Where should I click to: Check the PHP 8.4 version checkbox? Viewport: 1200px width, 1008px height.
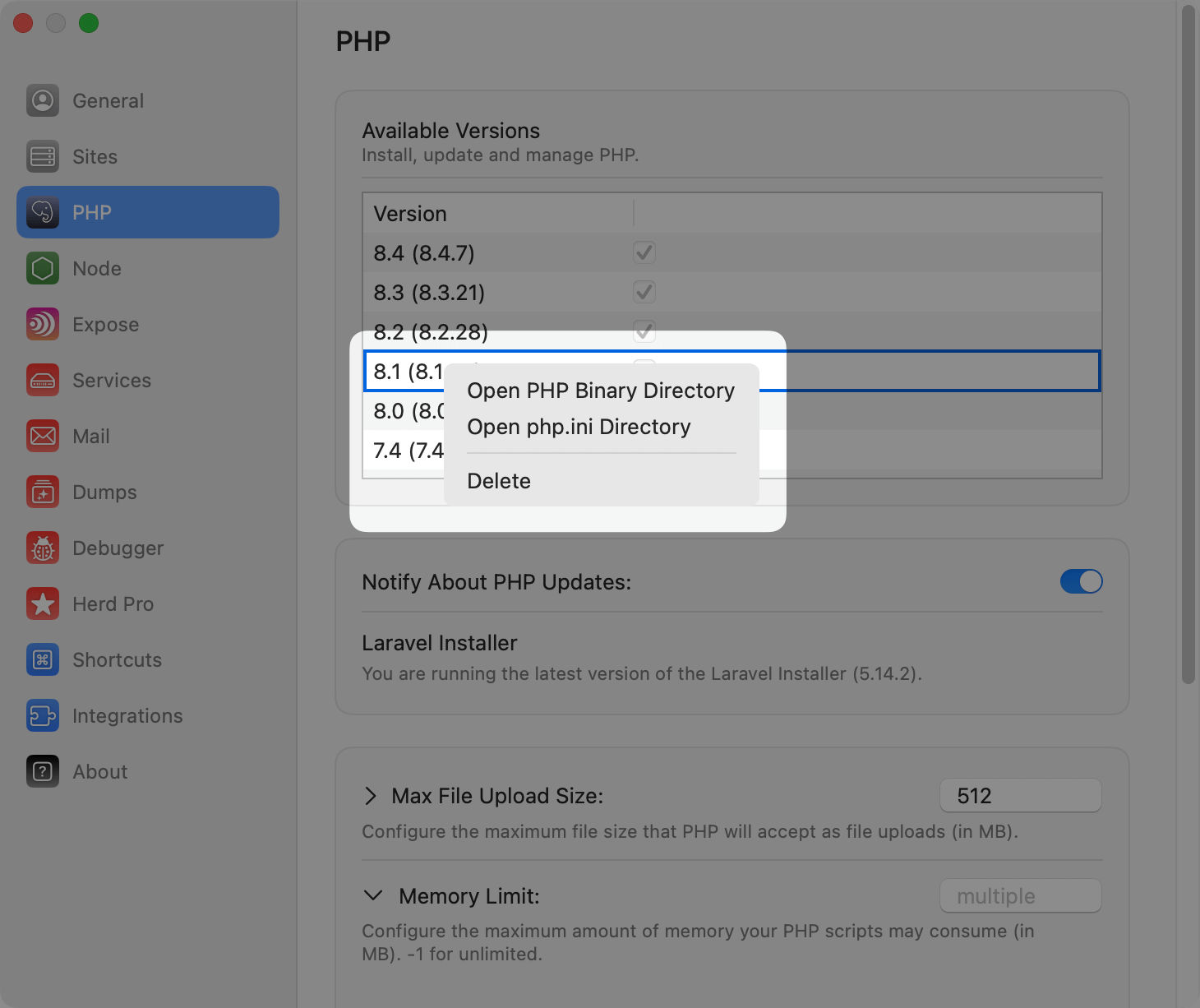(644, 252)
